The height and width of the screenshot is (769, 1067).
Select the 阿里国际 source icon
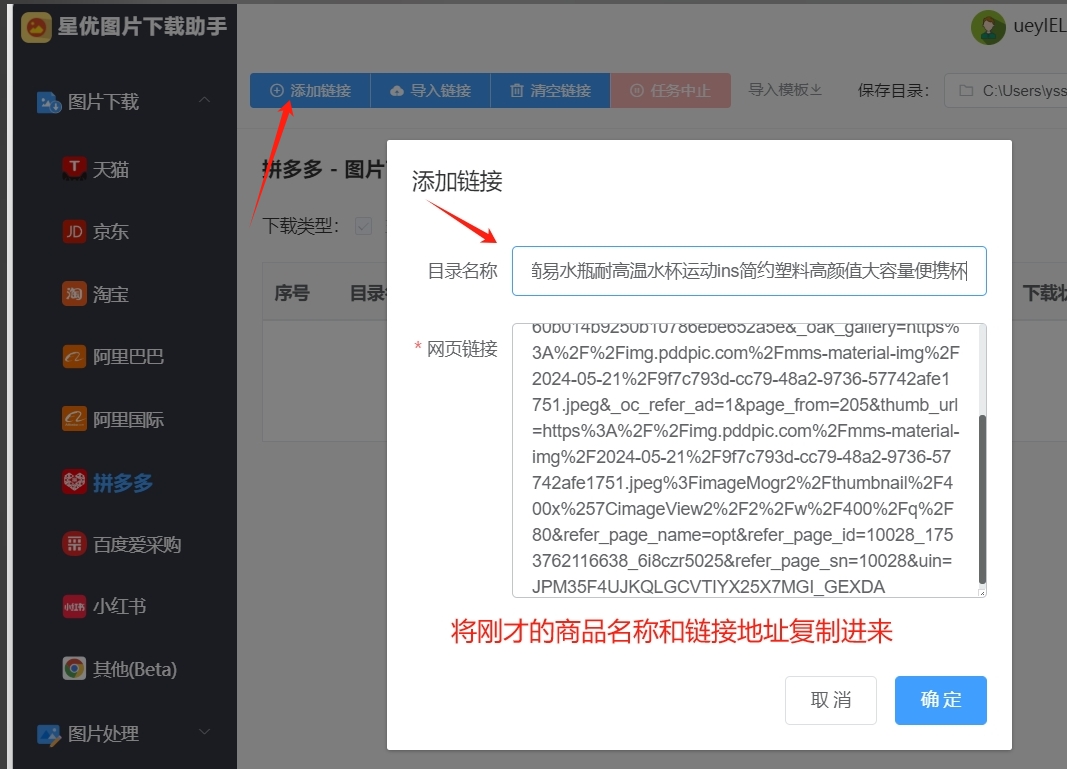[x=74, y=419]
